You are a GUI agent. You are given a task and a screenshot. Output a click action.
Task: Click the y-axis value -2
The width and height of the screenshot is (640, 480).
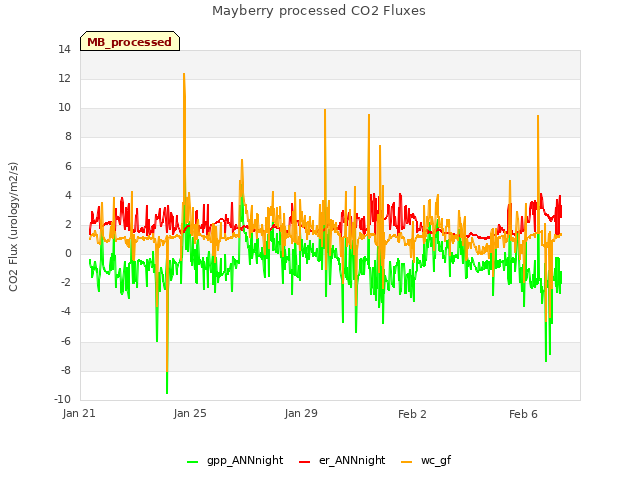[x=66, y=283]
